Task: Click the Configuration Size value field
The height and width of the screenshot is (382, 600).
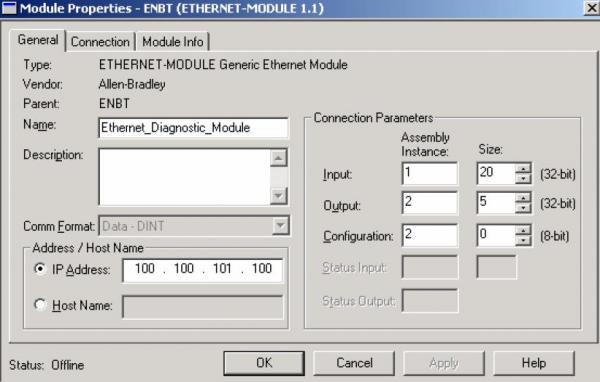Action: coord(496,235)
